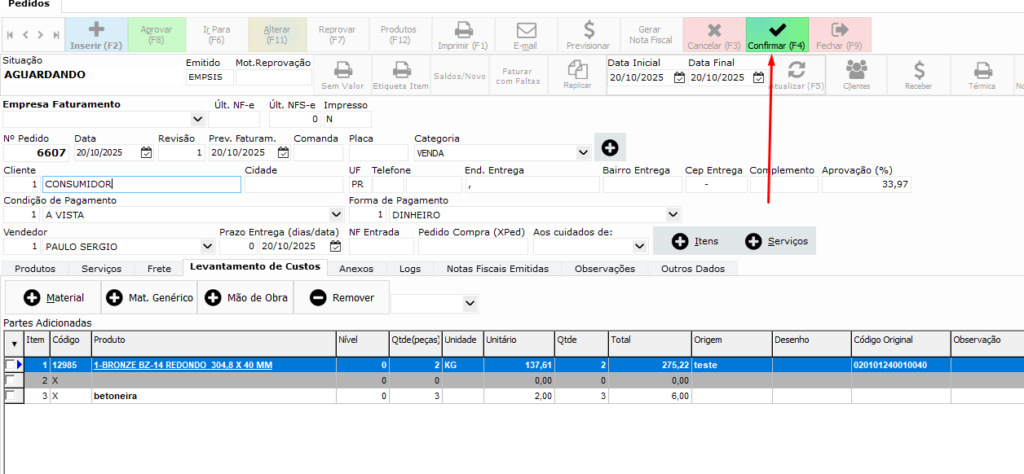Image resolution: width=1024 pixels, height=474 pixels.
Task: Click the Etiqueta Item printer icon
Action: click(x=402, y=70)
